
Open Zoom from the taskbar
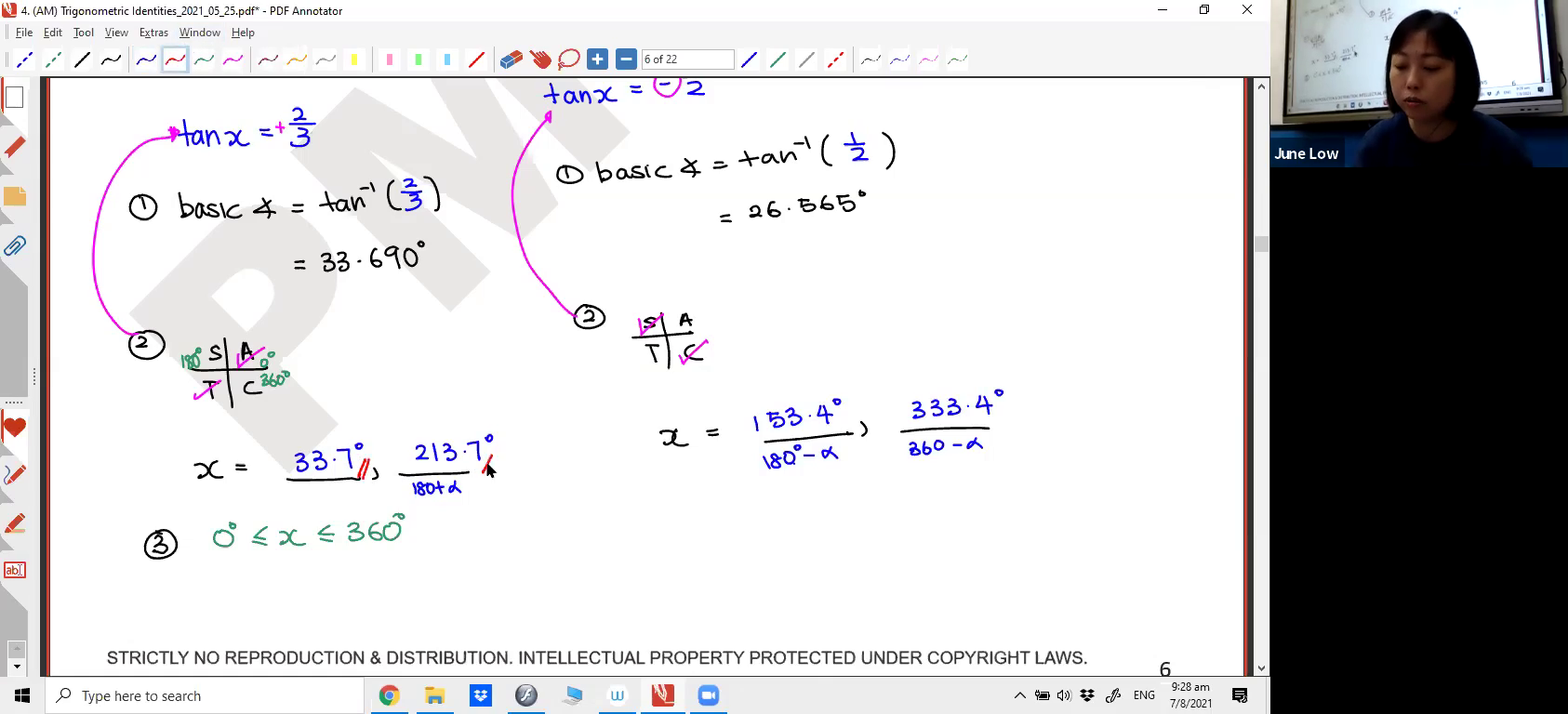[x=709, y=695]
